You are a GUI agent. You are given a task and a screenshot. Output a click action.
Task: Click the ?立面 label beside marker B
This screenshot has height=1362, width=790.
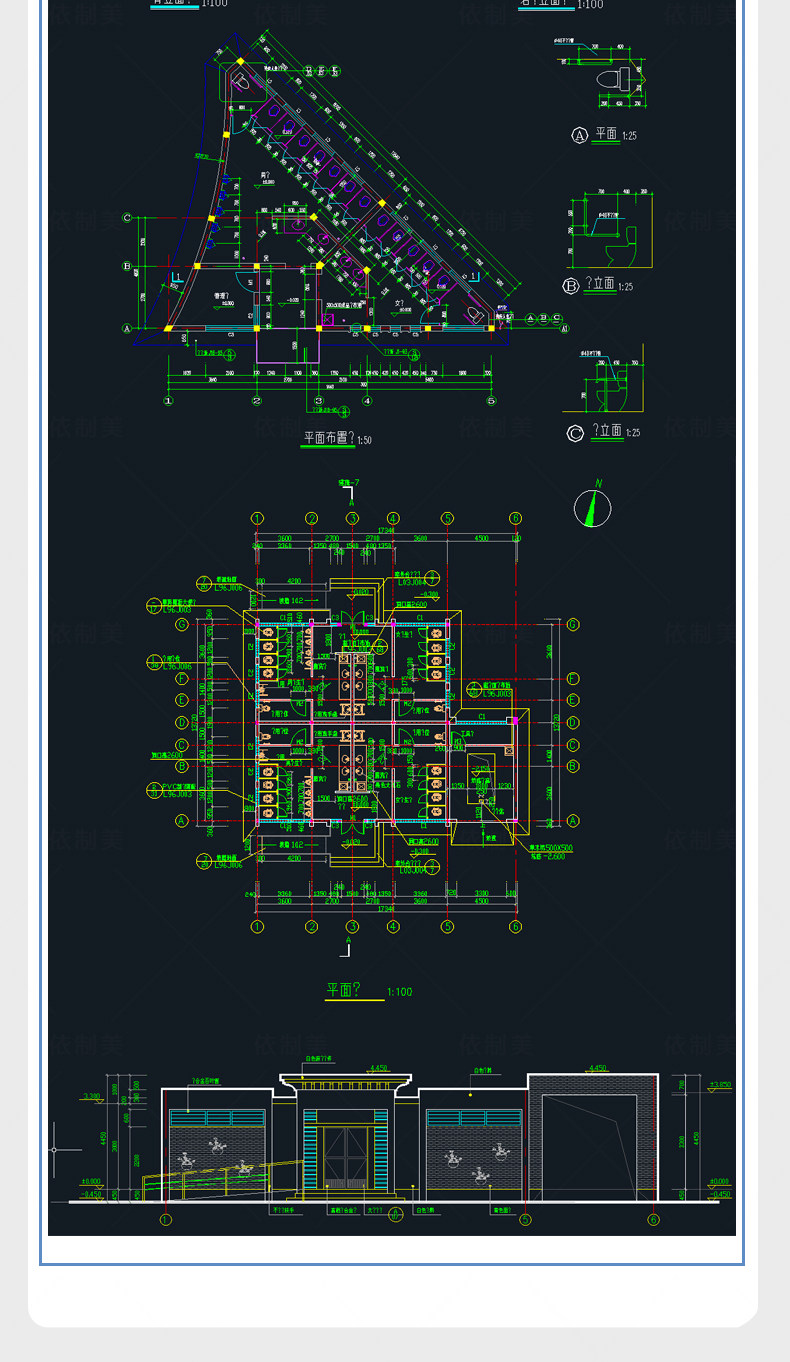(x=600, y=285)
